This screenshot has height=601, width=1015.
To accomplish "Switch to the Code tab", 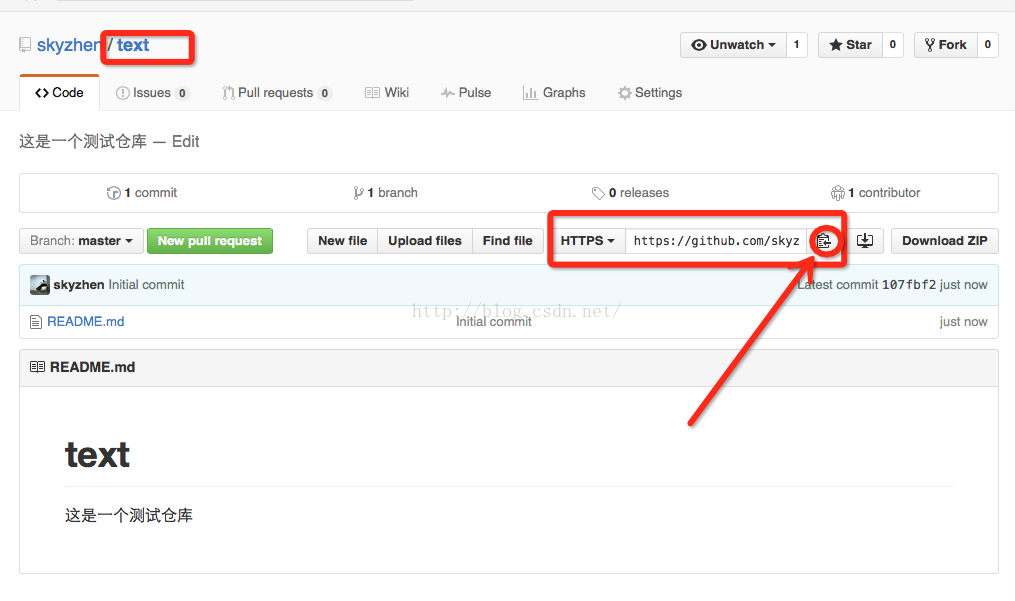I will click(x=60, y=93).
